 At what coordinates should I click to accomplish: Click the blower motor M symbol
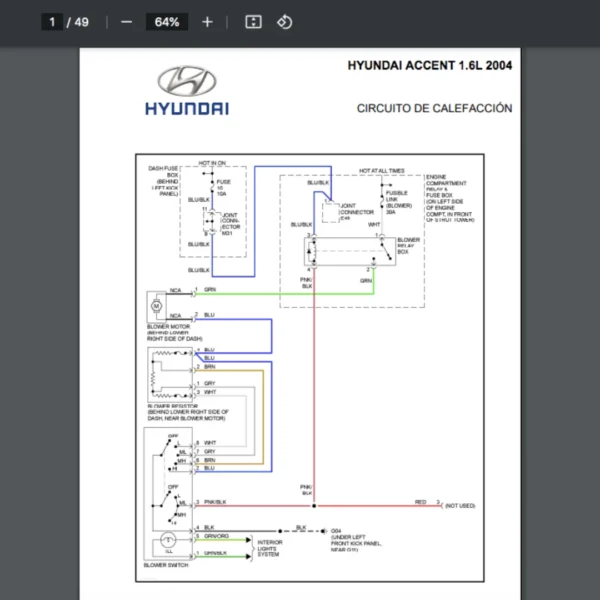click(x=155, y=302)
